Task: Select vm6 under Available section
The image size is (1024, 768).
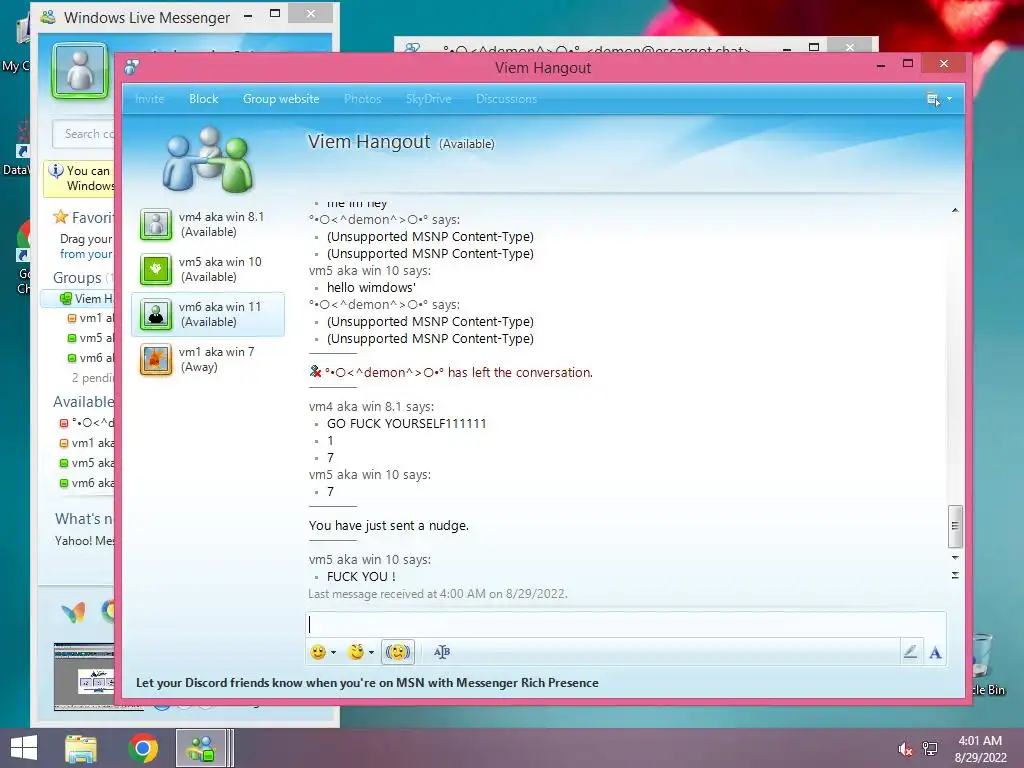Action: click(86, 483)
